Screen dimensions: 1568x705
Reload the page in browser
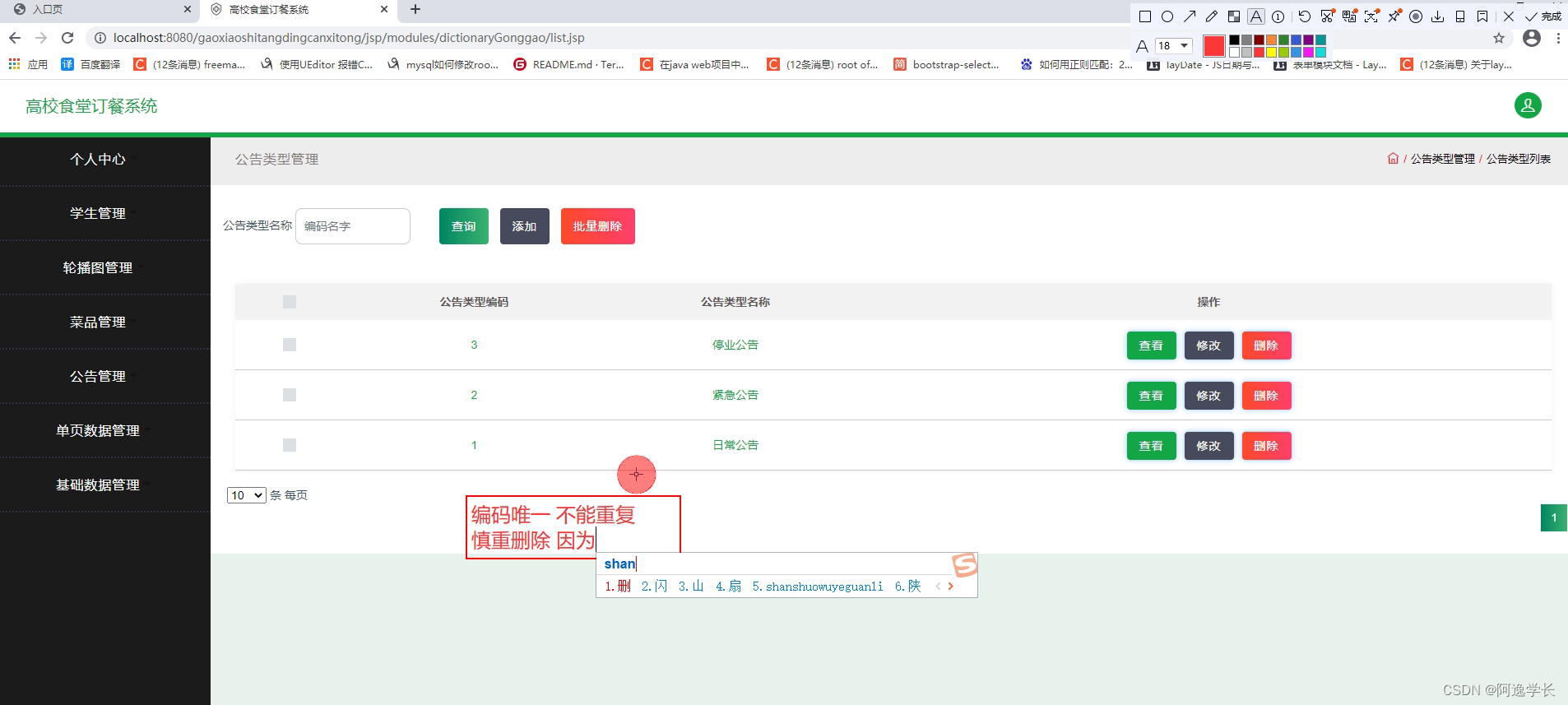coord(67,38)
